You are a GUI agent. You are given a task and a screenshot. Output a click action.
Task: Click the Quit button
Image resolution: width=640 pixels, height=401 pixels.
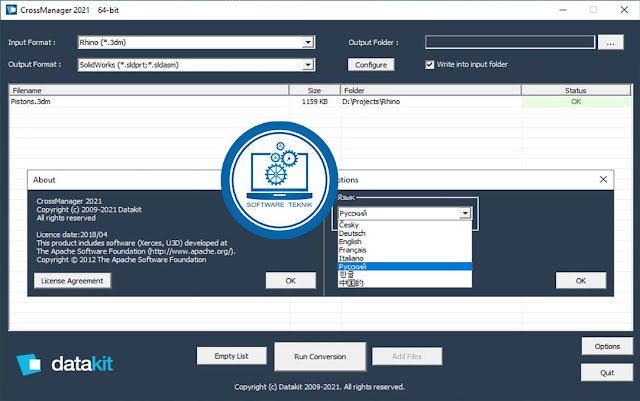pos(607,372)
